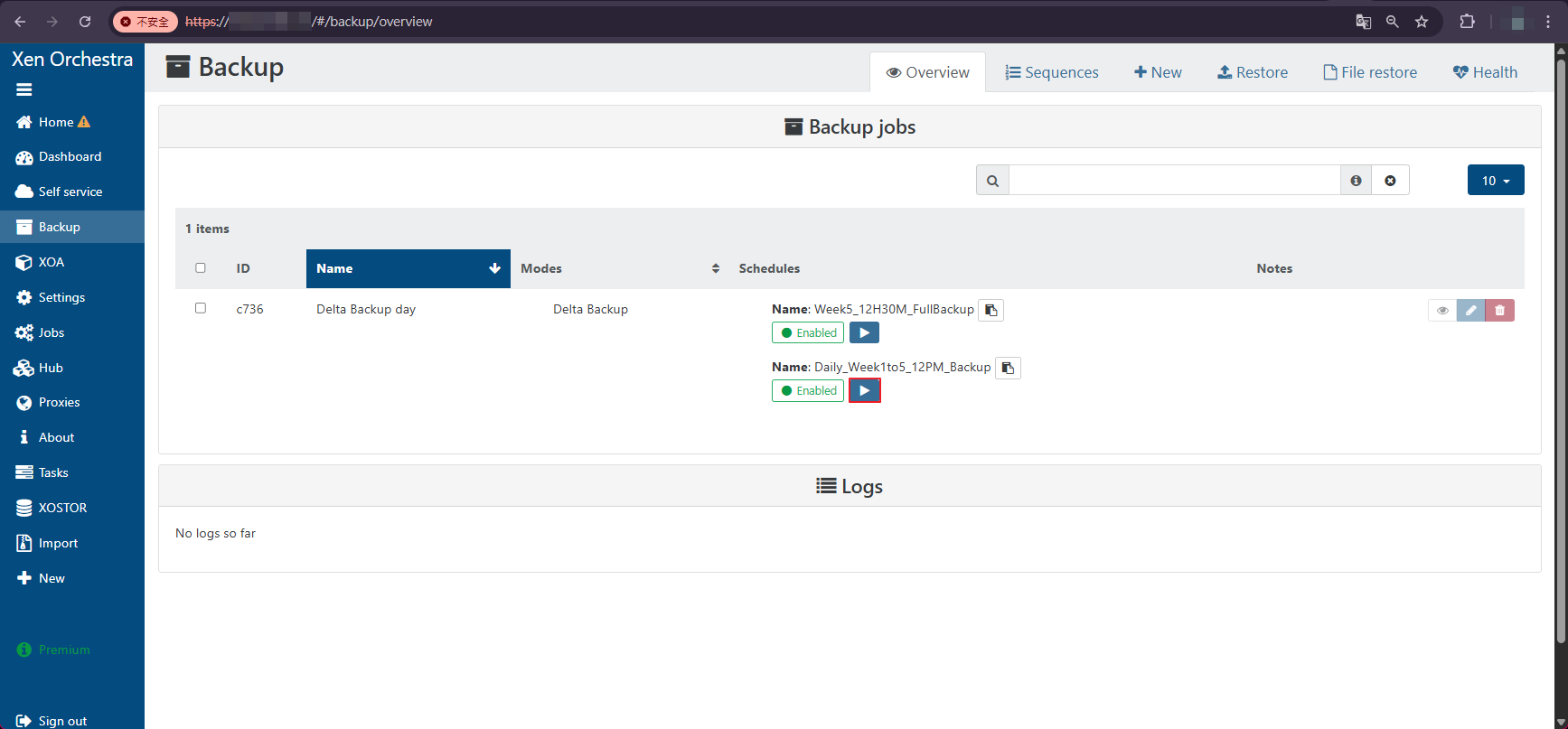This screenshot has width=1568, height=729.
Task: Switch to the Overview tab
Action: click(927, 72)
